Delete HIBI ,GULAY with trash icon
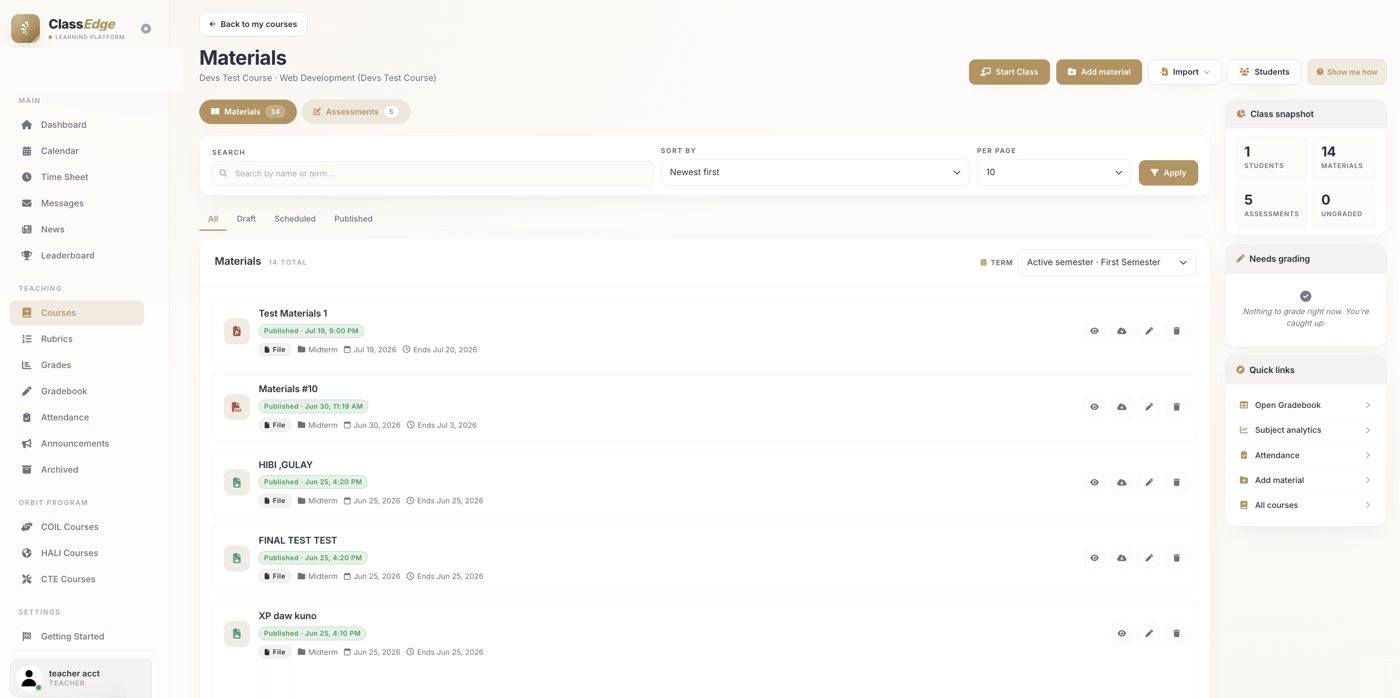 pyautogui.click(x=1176, y=482)
